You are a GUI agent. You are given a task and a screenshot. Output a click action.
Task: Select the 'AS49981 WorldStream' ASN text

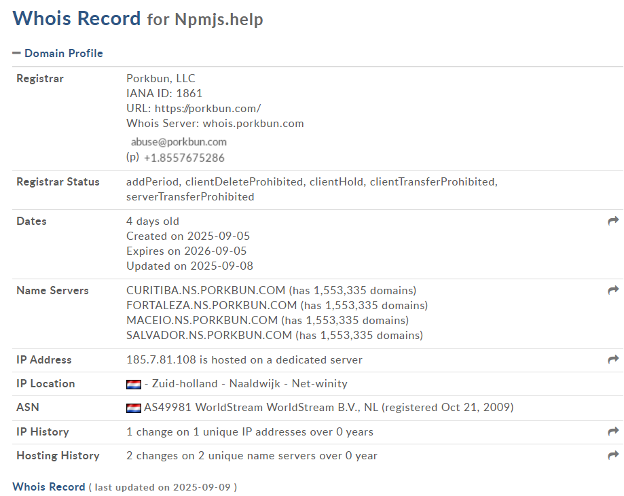203,408
